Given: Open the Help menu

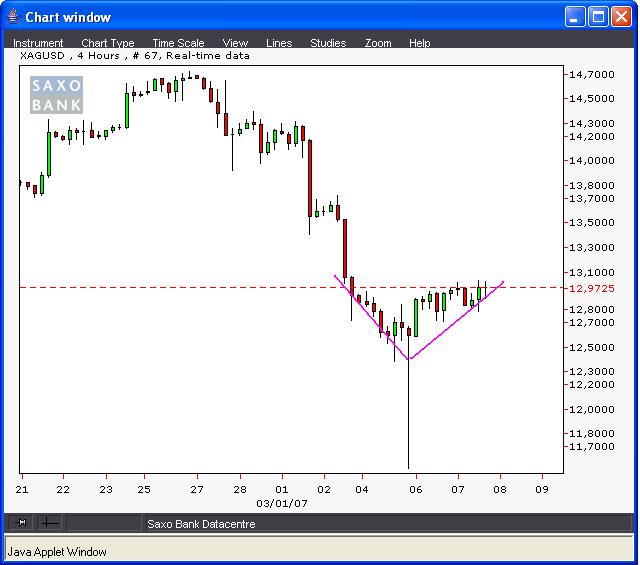Looking at the screenshot, I should point(420,43).
